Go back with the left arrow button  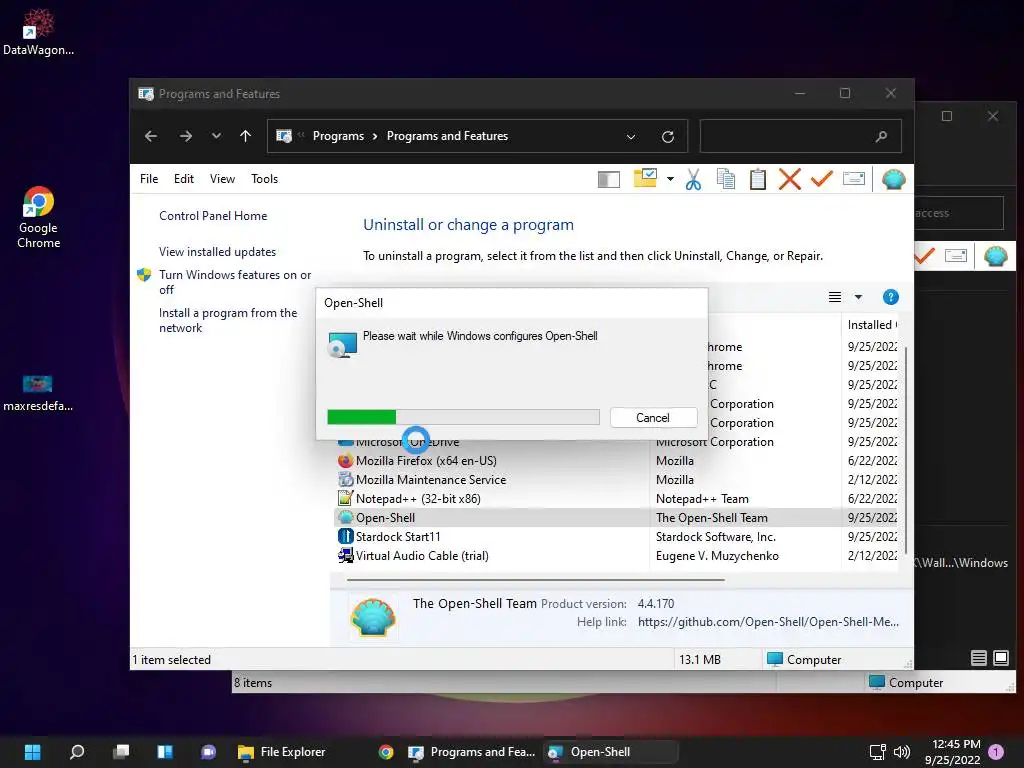151,136
